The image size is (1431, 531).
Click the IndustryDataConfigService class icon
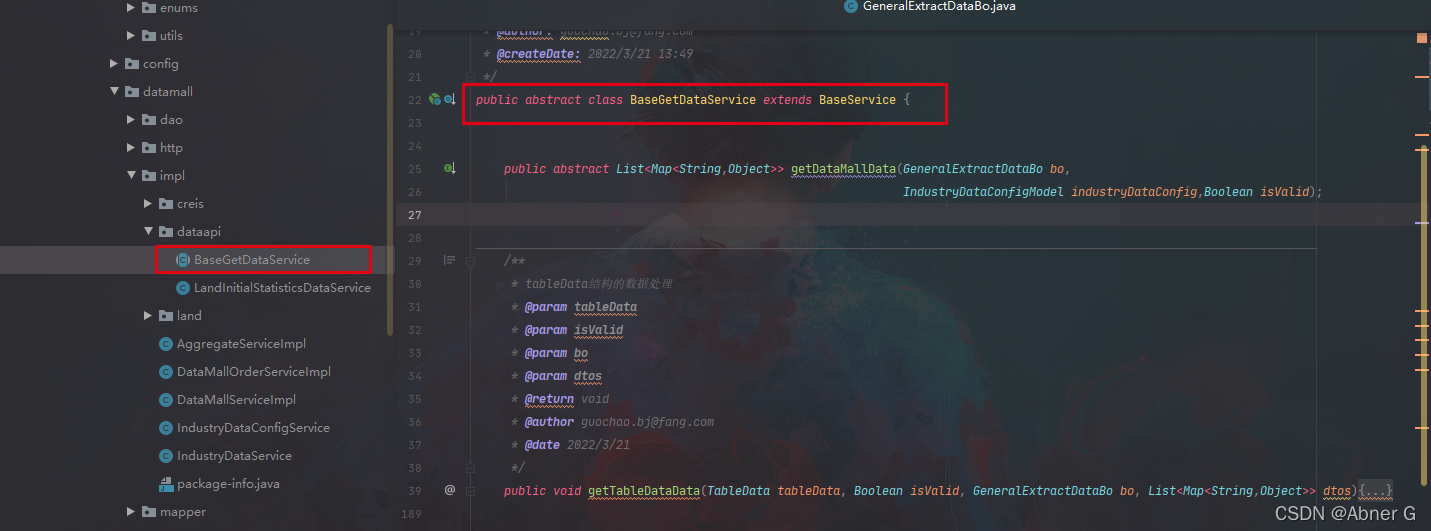click(x=167, y=428)
